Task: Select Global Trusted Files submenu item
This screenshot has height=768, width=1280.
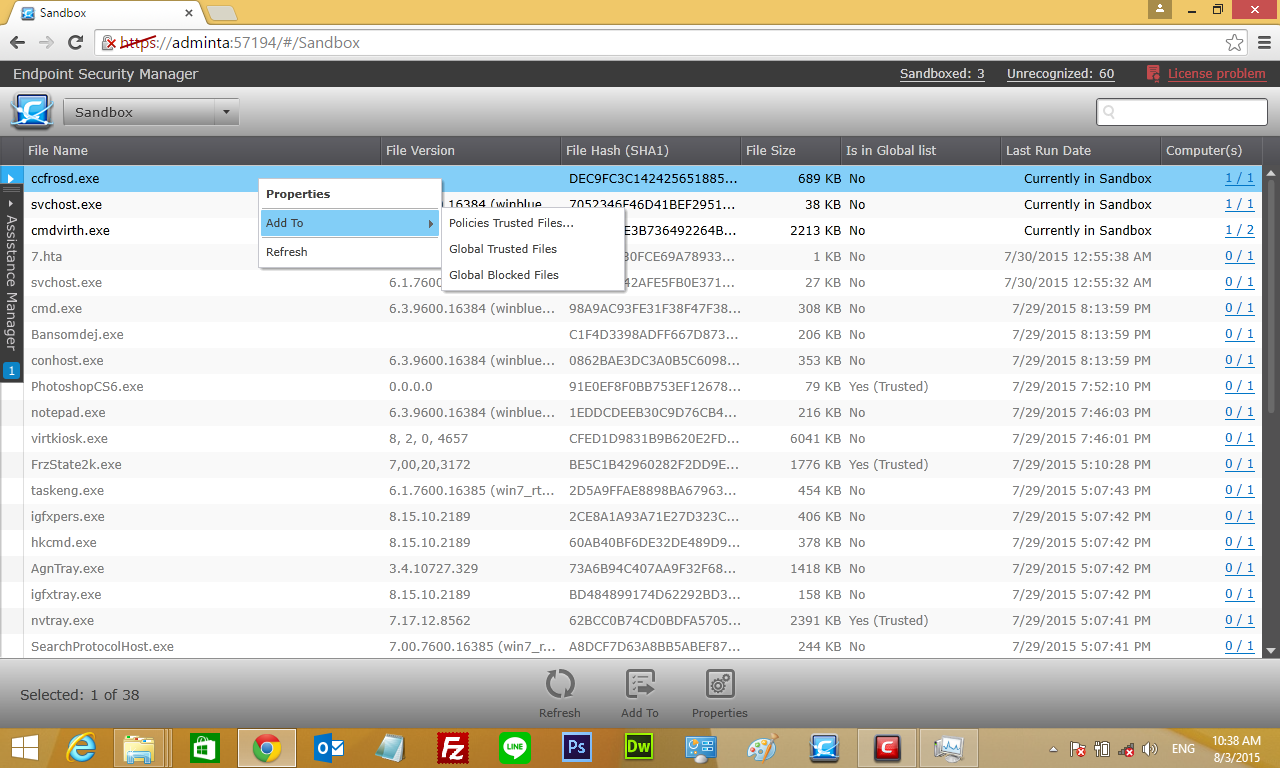Action: pyautogui.click(x=533, y=249)
